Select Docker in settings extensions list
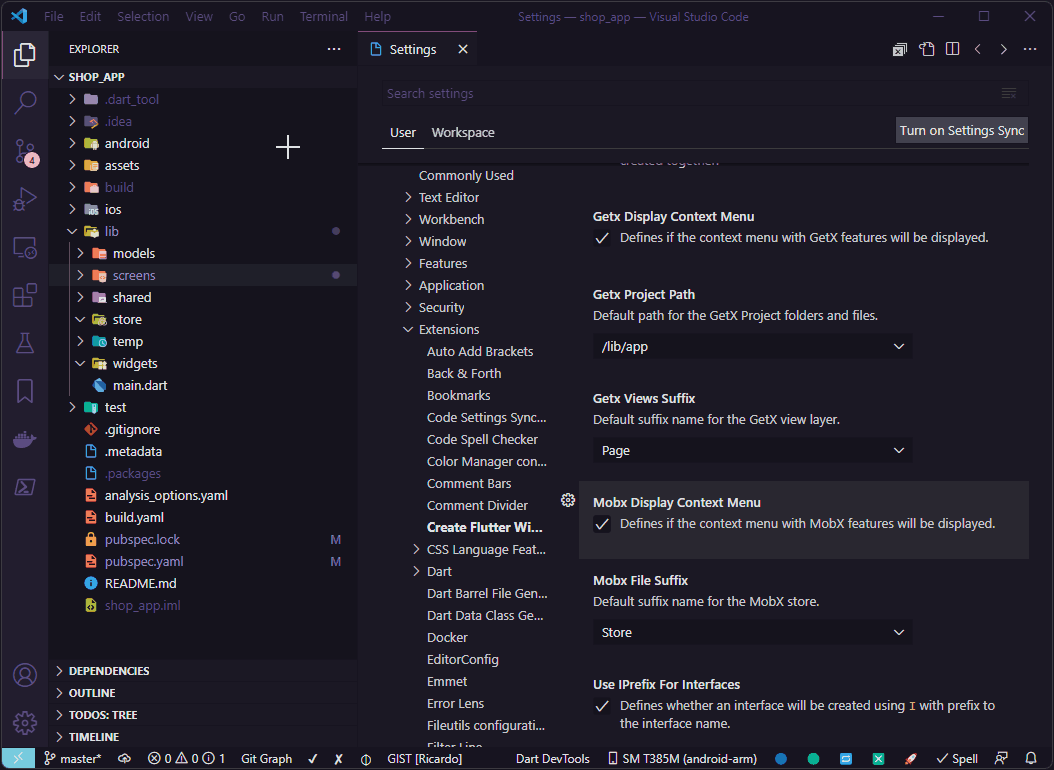Viewport: 1054px width, 770px height. [447, 638]
